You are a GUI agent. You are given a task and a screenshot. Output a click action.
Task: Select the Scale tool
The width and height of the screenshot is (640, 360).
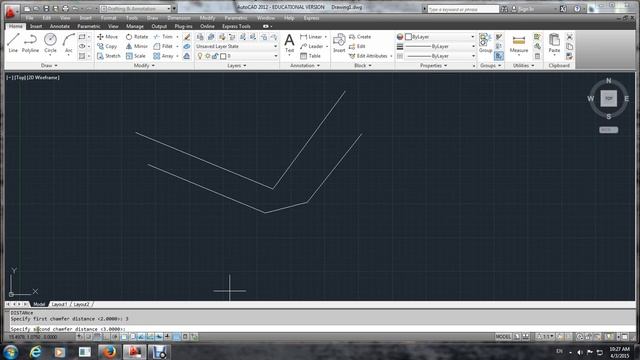(x=136, y=56)
